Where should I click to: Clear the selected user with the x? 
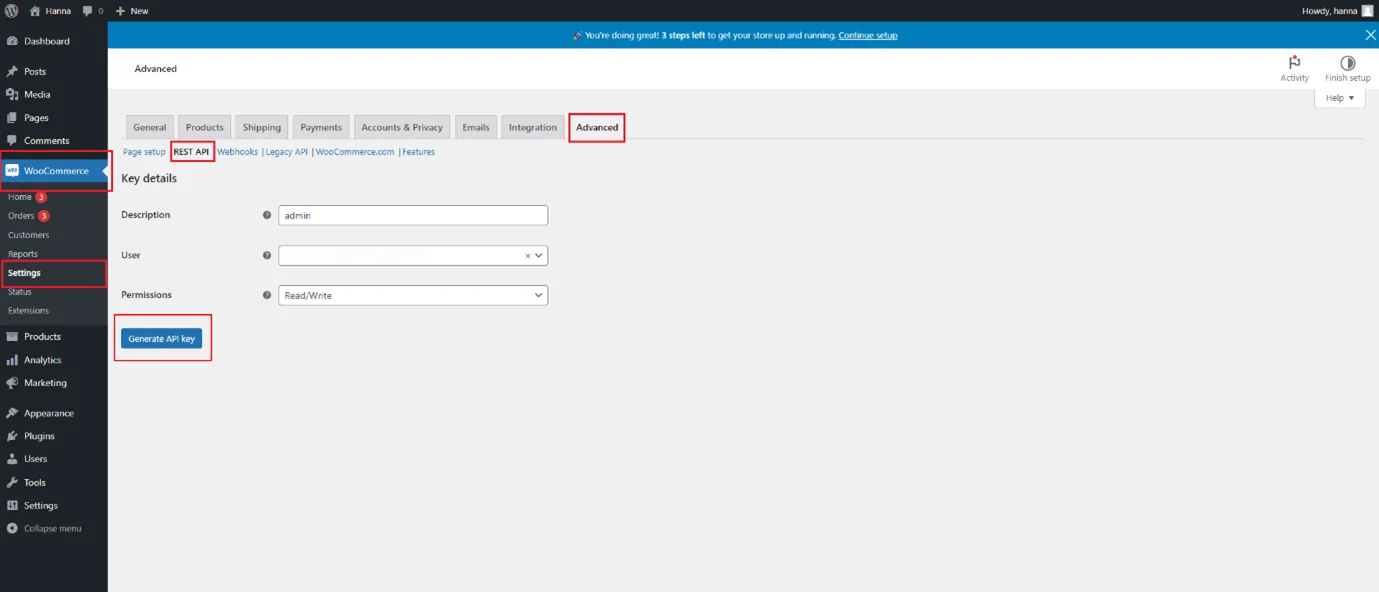(x=528, y=256)
